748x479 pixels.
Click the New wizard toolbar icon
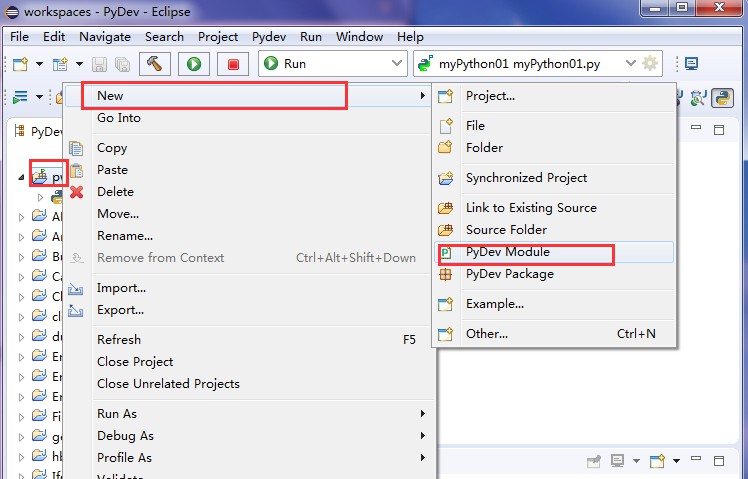[x=20, y=63]
